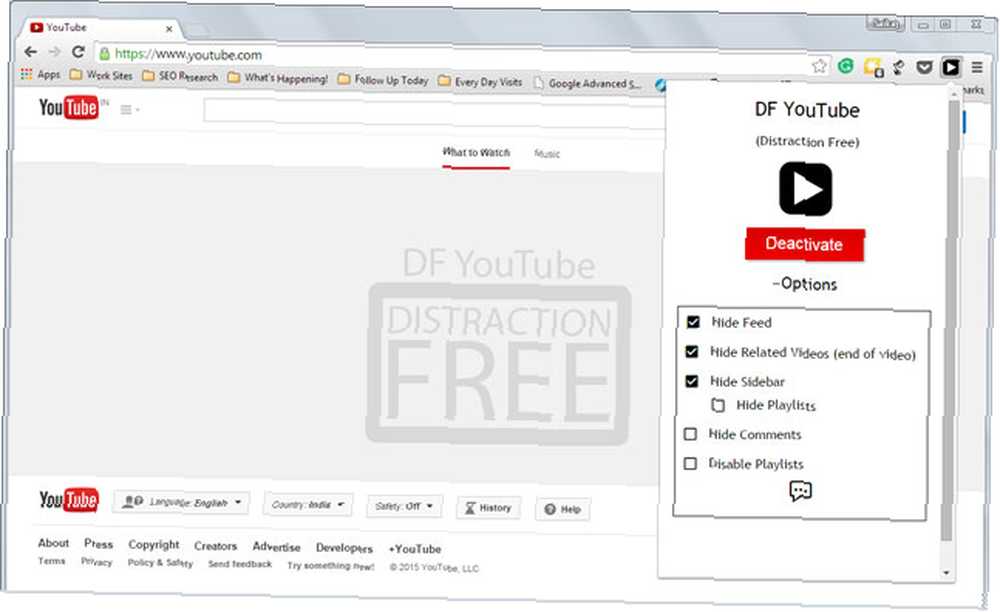Open the SEO Research bookmark folder
The width and height of the screenshot is (1000, 612).
(x=180, y=76)
